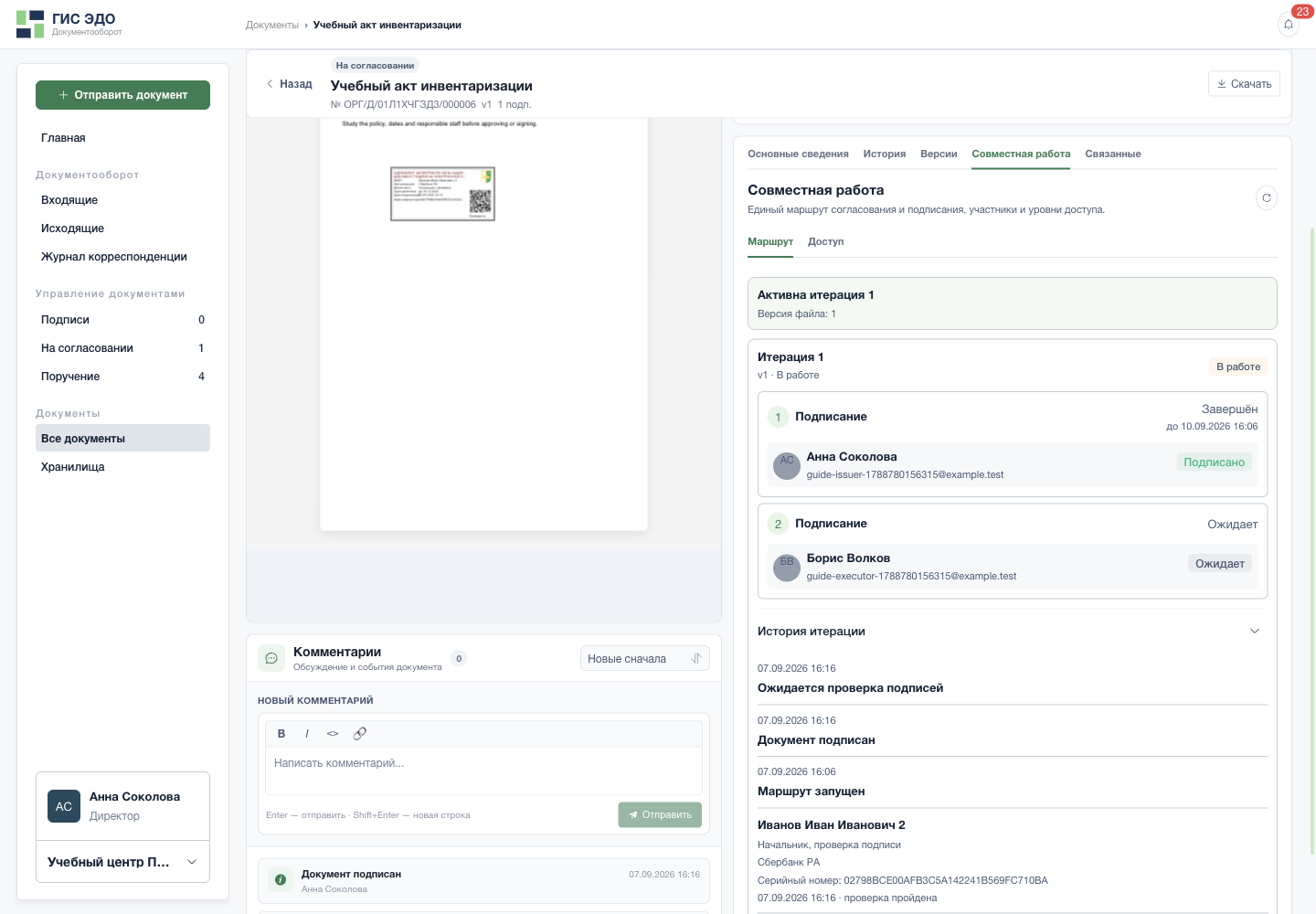
Task: Insert code formatting in comment editor
Action: click(333, 733)
